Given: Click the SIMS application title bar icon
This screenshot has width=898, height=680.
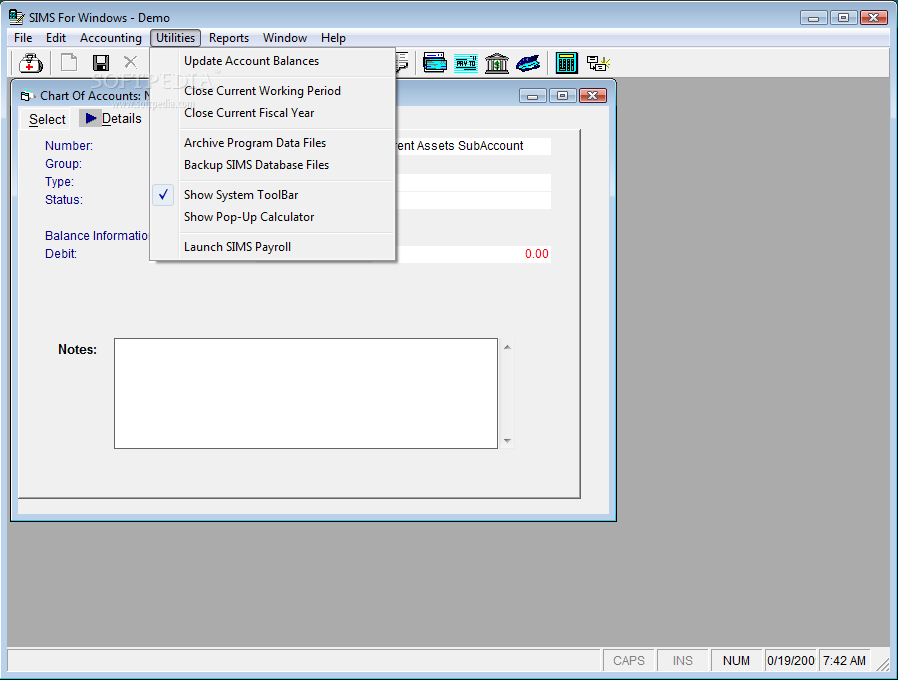Looking at the screenshot, I should click(17, 17).
